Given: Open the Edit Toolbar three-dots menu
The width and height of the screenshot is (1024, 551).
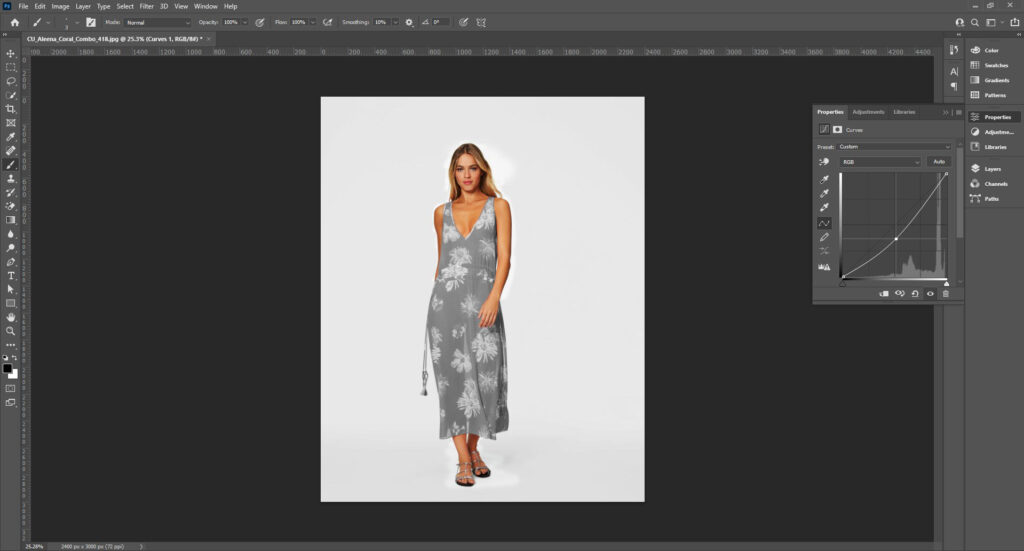Looking at the screenshot, I should pos(10,345).
